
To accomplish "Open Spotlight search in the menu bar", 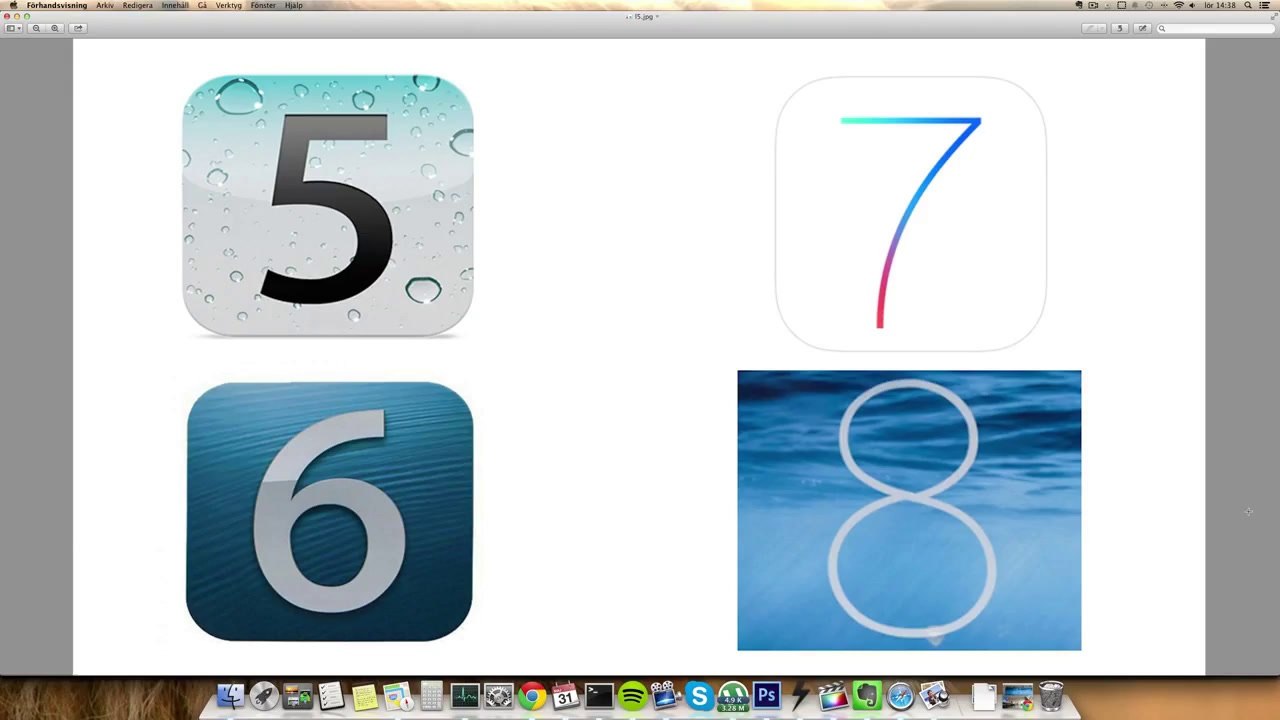I will pyautogui.click(x=1248, y=5).
